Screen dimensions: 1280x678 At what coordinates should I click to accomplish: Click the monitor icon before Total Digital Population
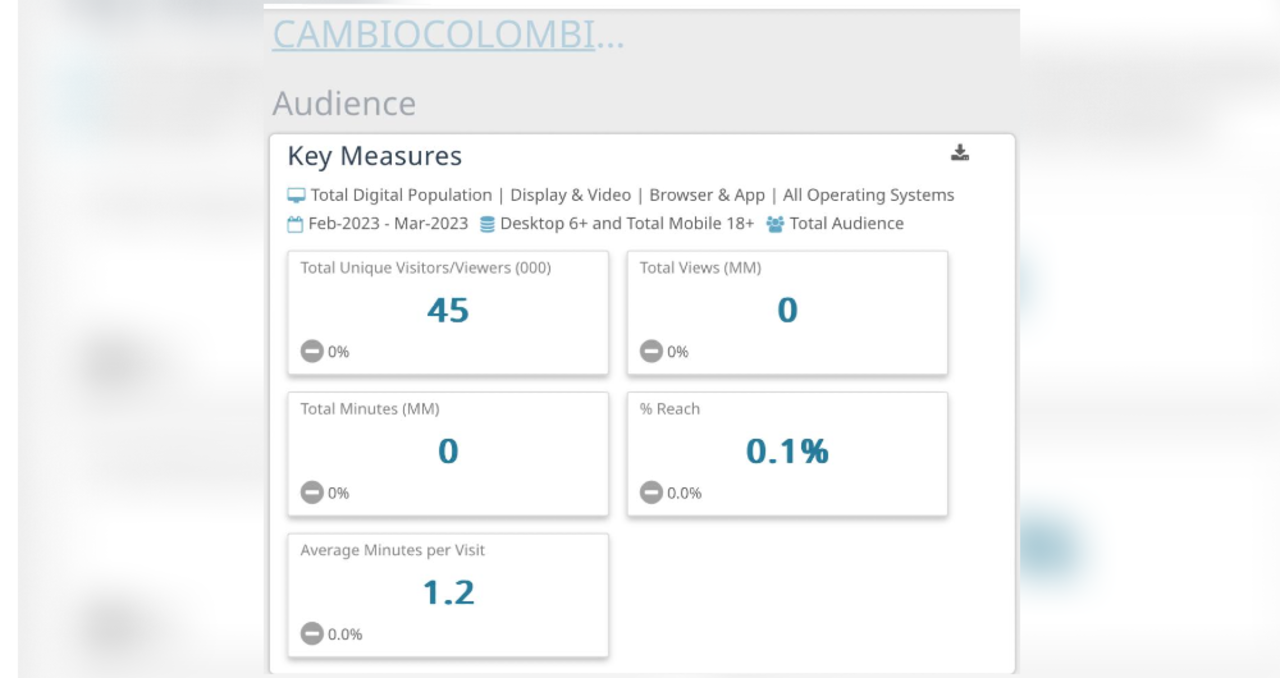(294, 195)
